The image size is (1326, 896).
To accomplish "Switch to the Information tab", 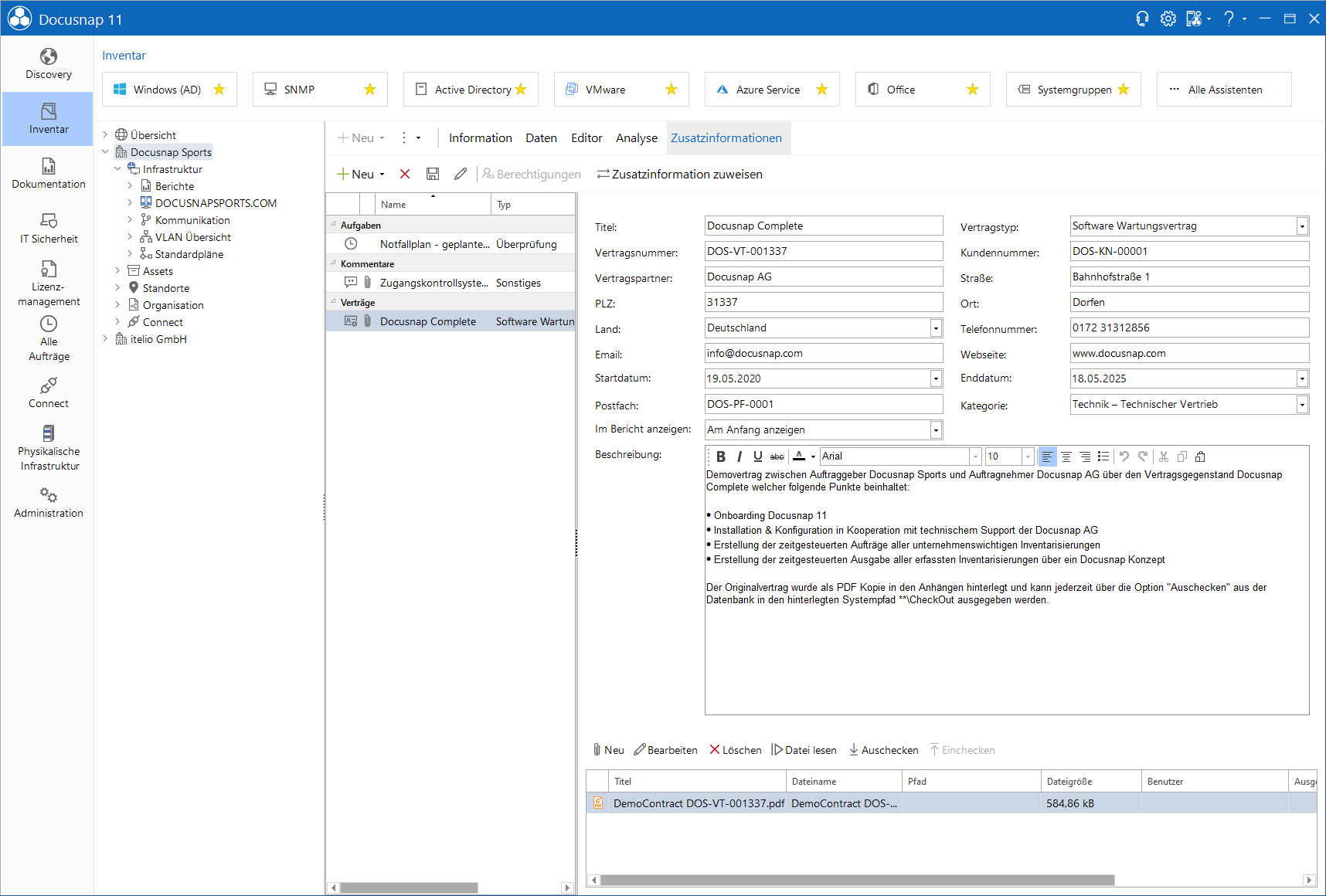I will (x=480, y=138).
